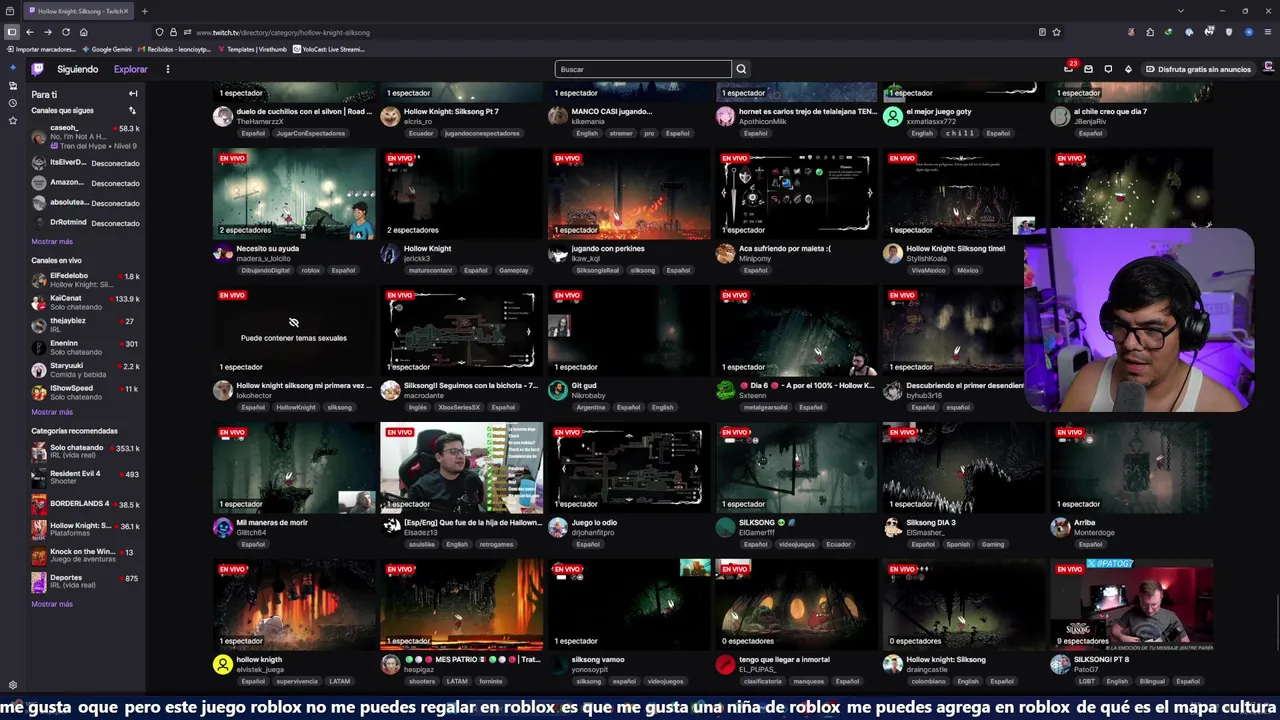Reload the page
Viewport: 1280px width, 720px height.
[65, 32]
